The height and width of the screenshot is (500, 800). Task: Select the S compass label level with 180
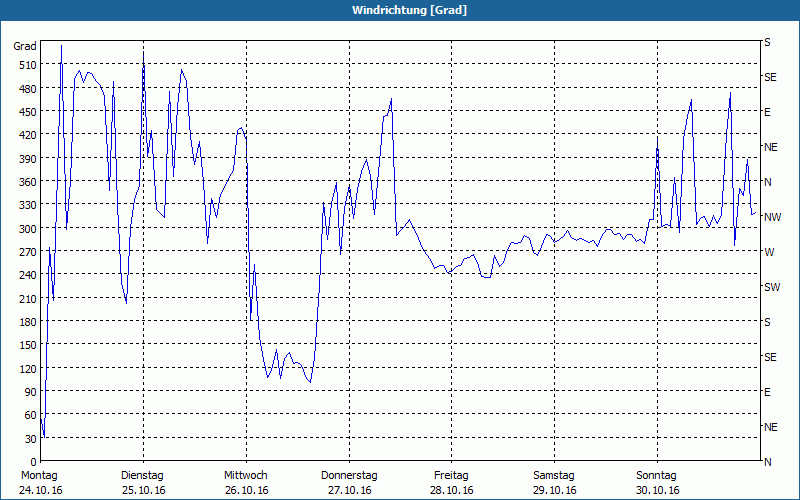(767, 322)
